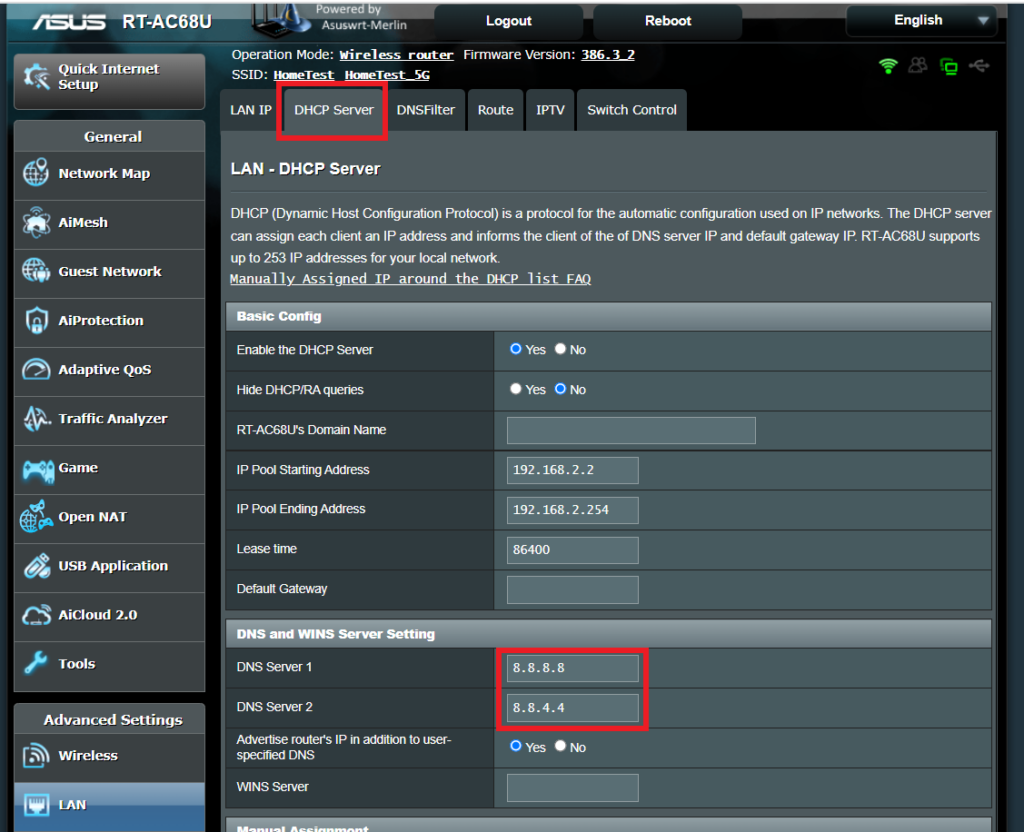Open the English language dropdown
This screenshot has width=1024, height=832.
(921, 21)
